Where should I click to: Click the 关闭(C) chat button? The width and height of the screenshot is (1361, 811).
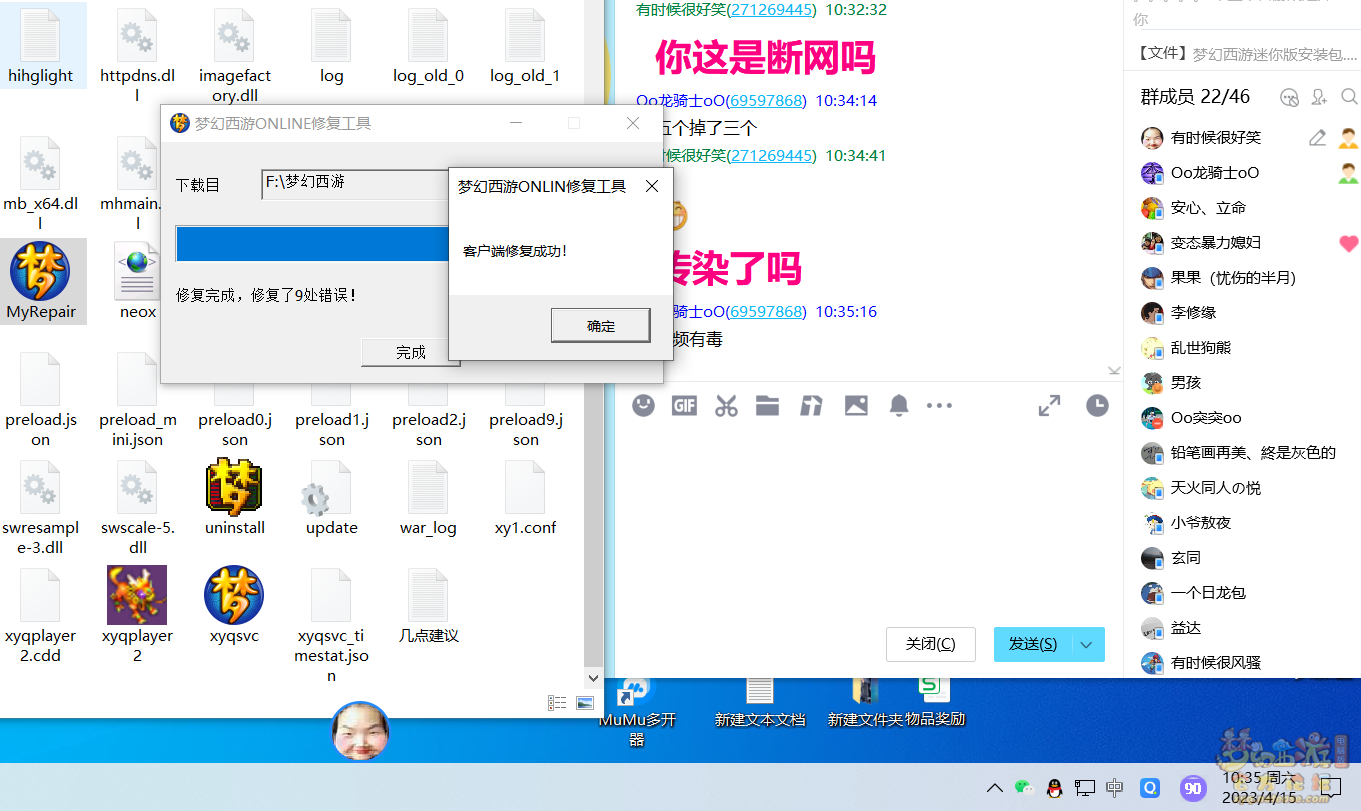[x=930, y=644]
